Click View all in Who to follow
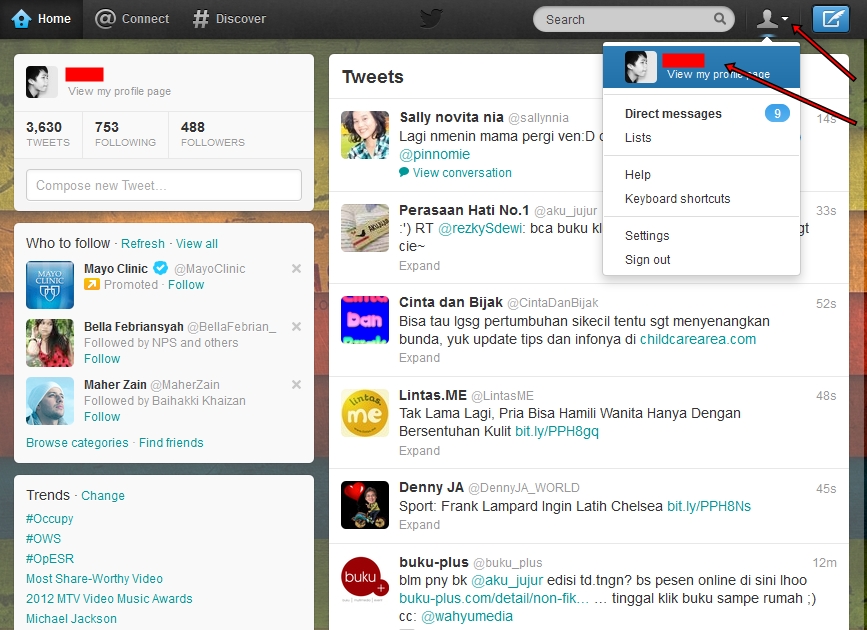Screen dimensions: 867x630 pyautogui.click(x=197, y=244)
